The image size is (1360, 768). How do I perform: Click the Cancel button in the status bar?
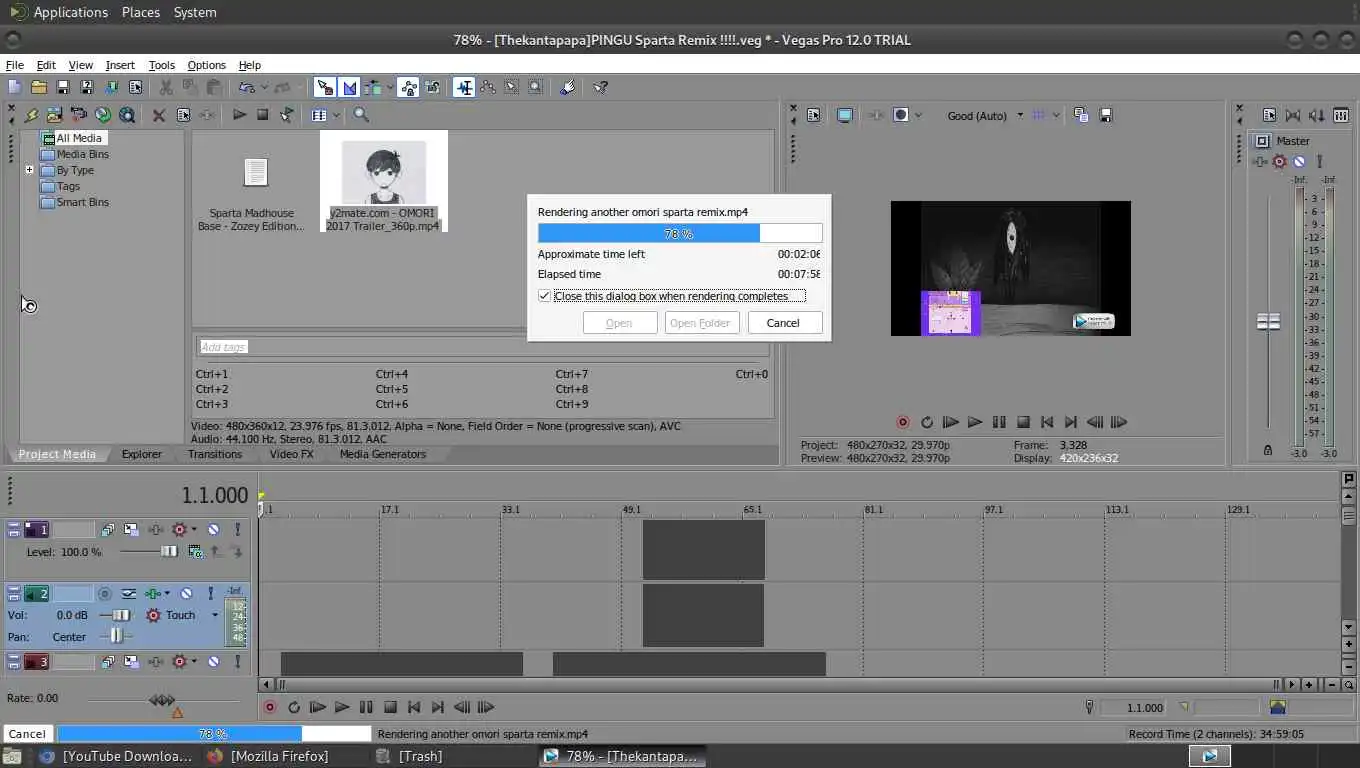(27, 734)
